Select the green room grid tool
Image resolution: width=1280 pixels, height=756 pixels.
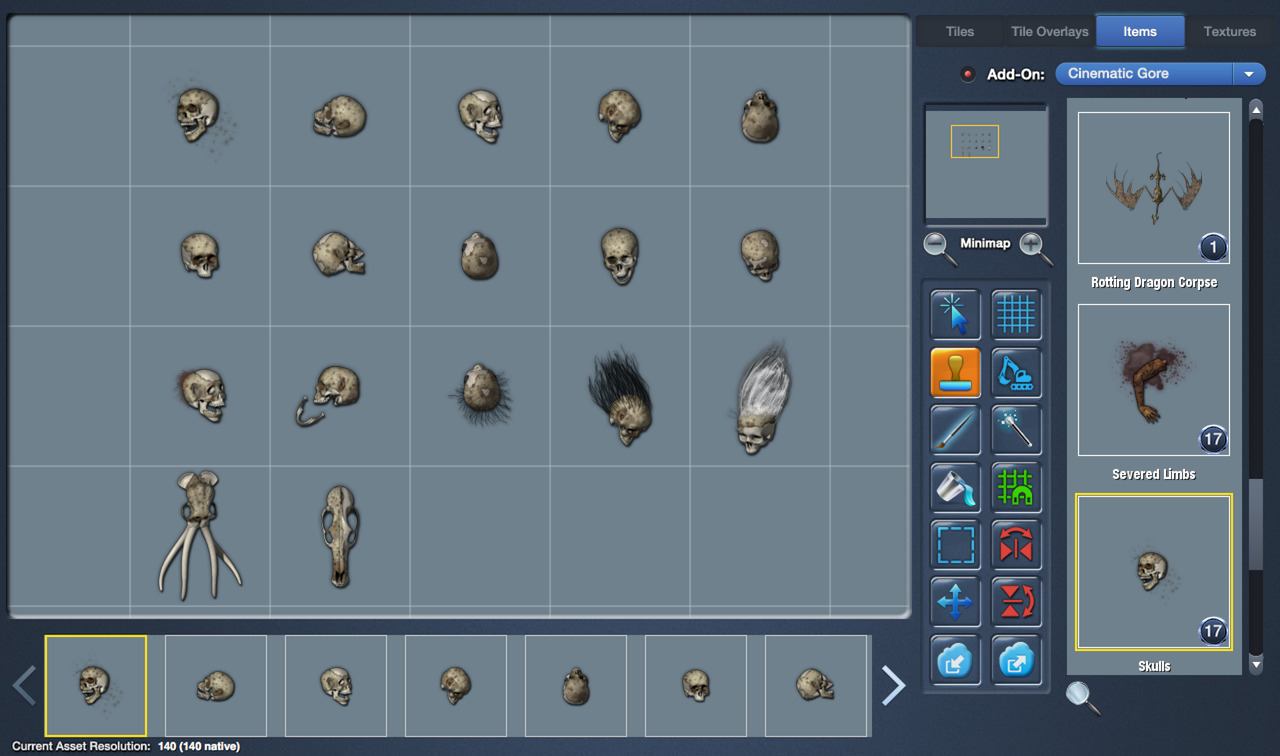click(1016, 487)
